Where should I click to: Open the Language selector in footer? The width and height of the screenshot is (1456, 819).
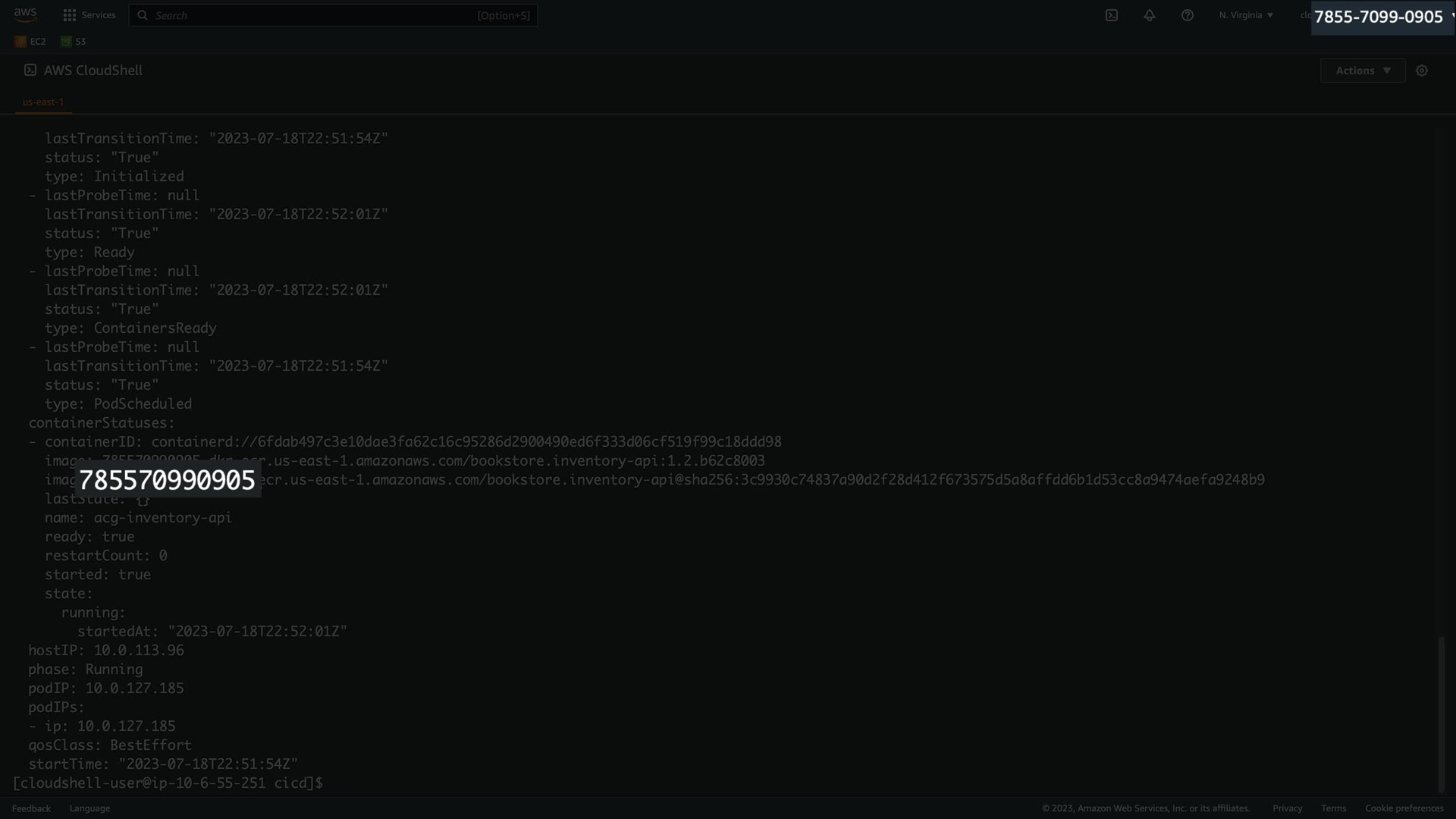[89, 808]
